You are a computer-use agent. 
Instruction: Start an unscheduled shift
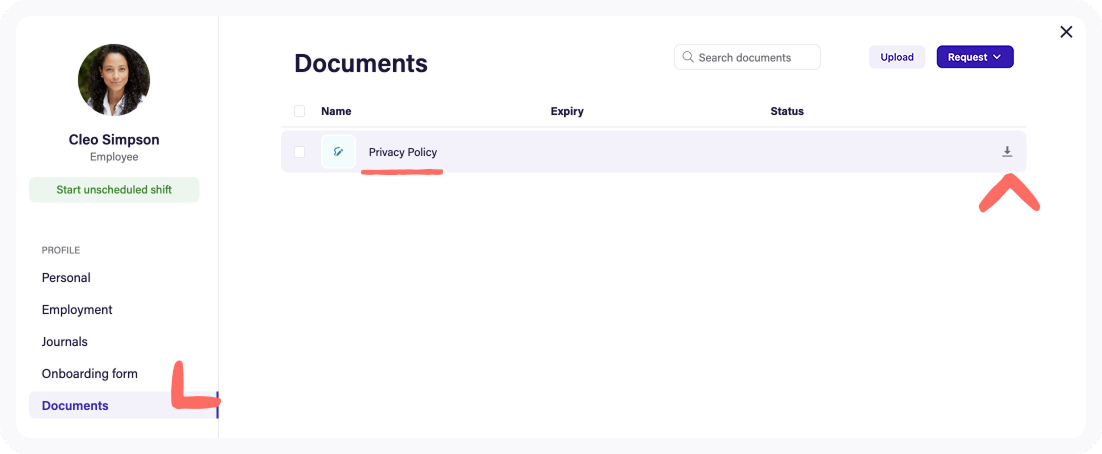pos(114,190)
